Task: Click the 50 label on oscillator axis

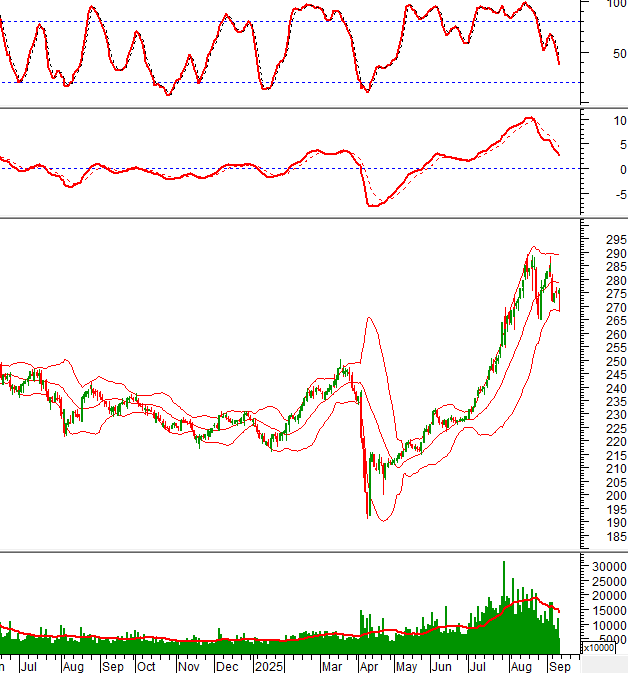Action: [x=619, y=54]
